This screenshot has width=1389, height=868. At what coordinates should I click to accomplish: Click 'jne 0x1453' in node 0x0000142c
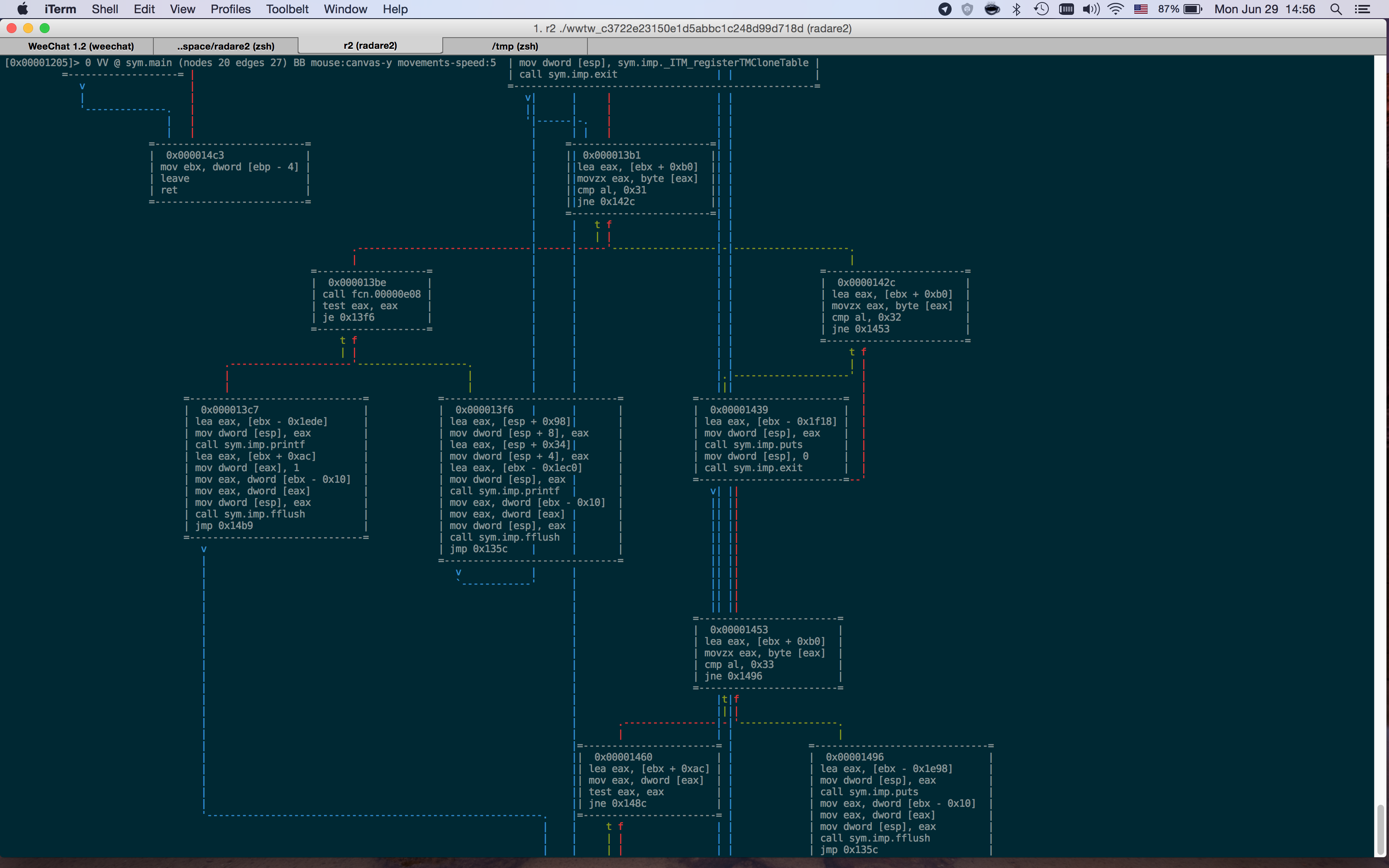click(860, 329)
